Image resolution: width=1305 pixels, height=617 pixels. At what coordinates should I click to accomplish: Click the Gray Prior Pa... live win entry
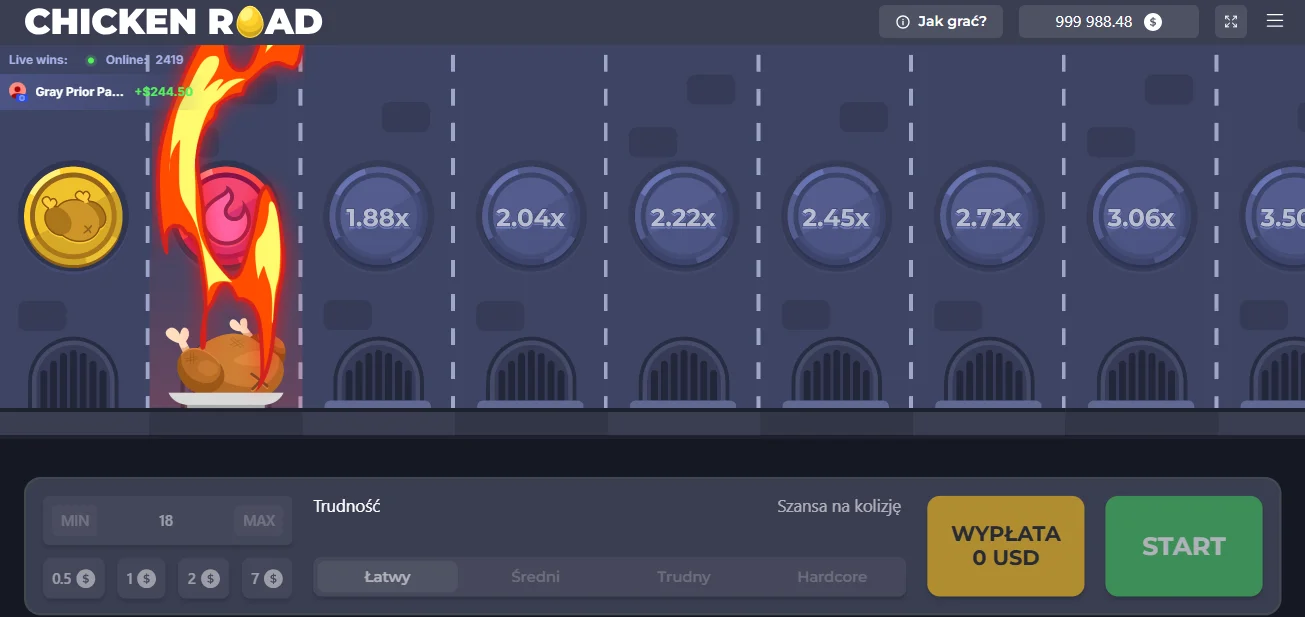coord(100,91)
